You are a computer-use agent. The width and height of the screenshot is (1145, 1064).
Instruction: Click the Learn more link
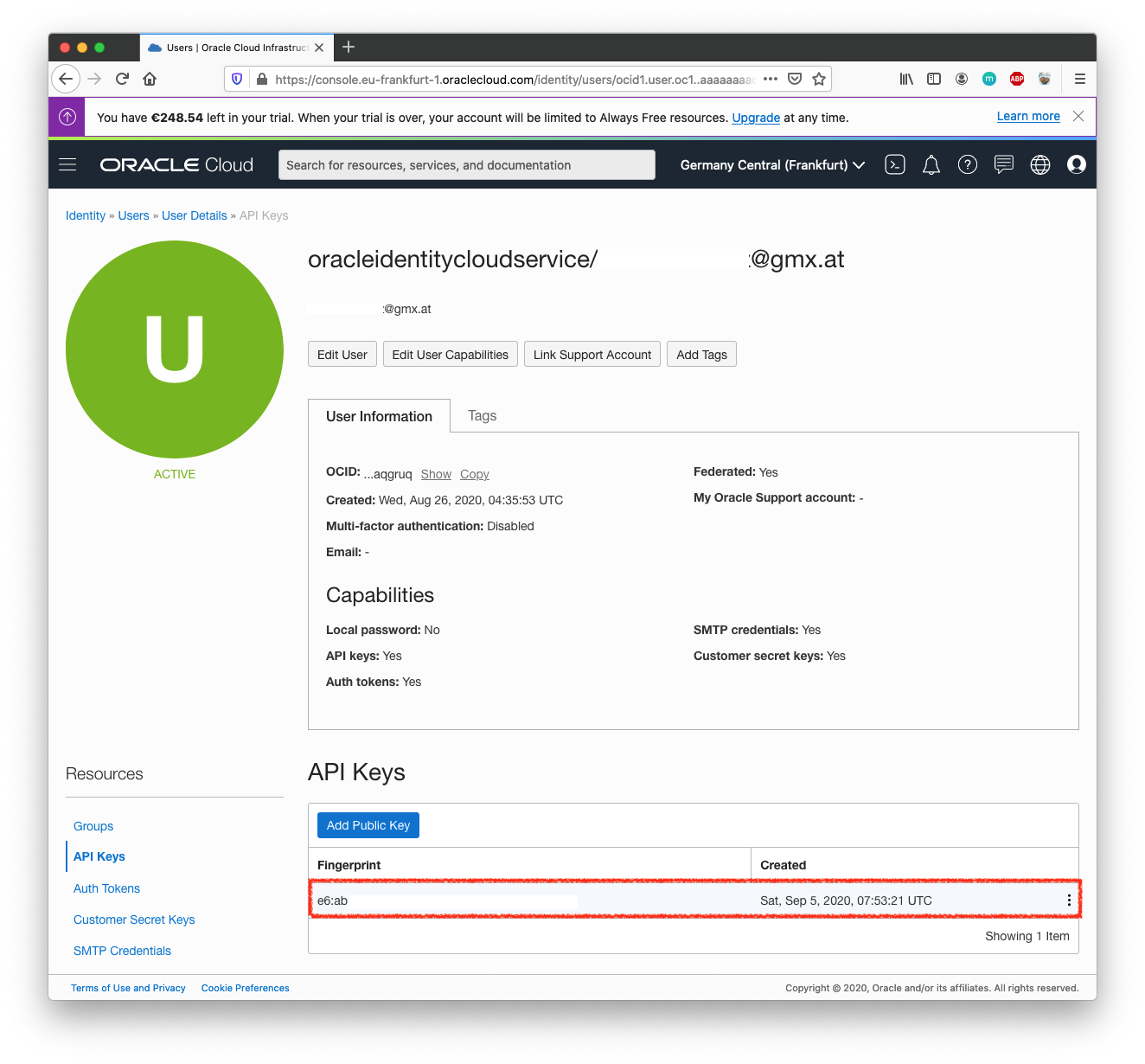1028,116
